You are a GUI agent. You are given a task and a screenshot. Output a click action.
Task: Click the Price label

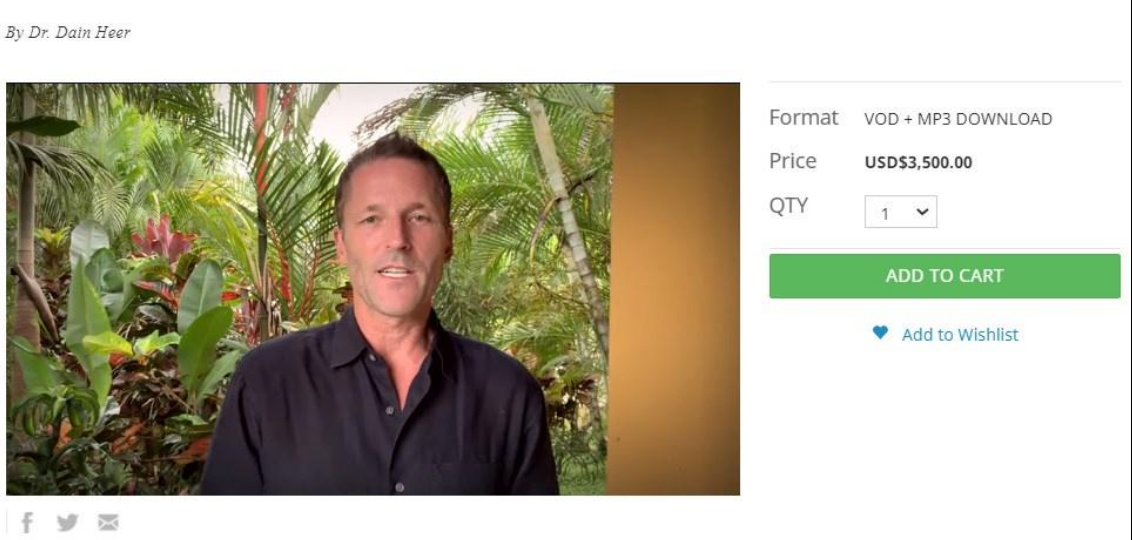(793, 161)
